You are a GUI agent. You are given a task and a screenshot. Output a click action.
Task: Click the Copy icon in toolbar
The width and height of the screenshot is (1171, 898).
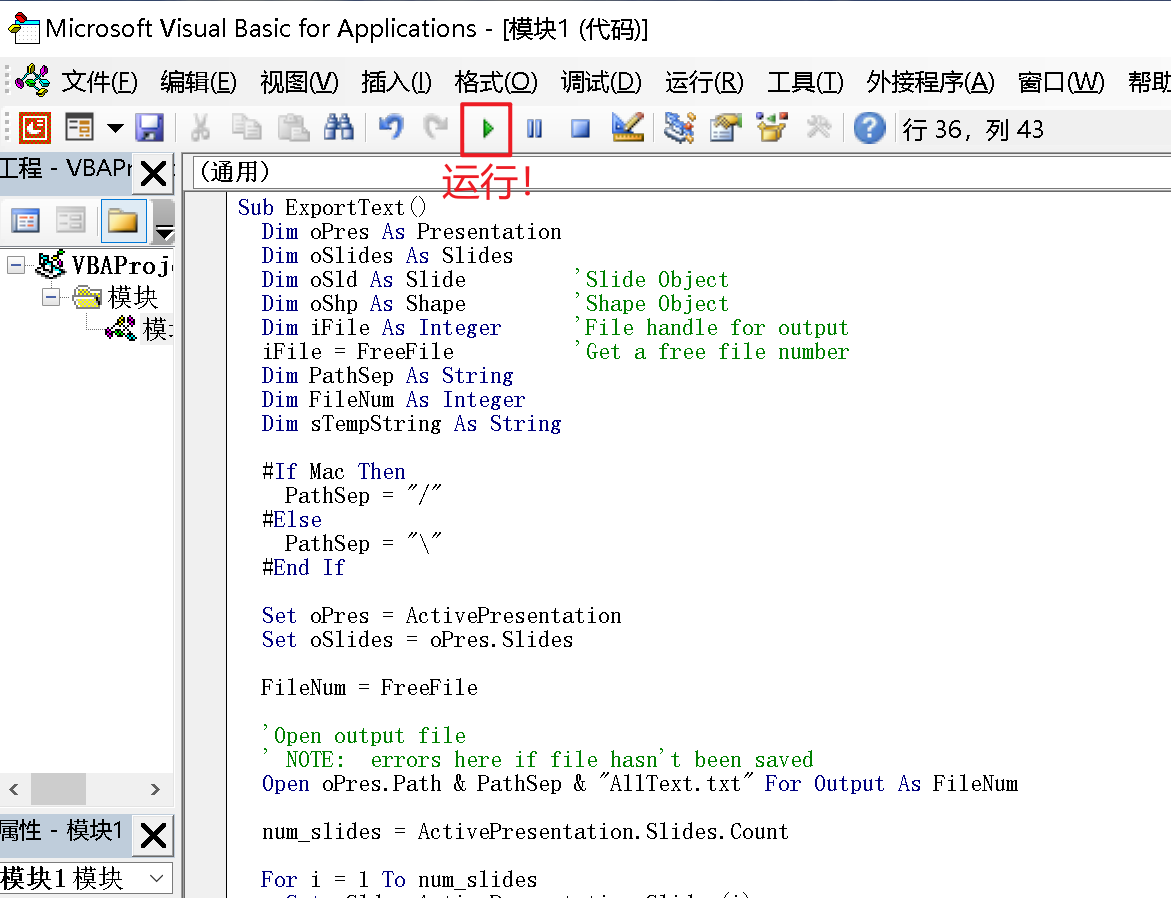point(246,128)
